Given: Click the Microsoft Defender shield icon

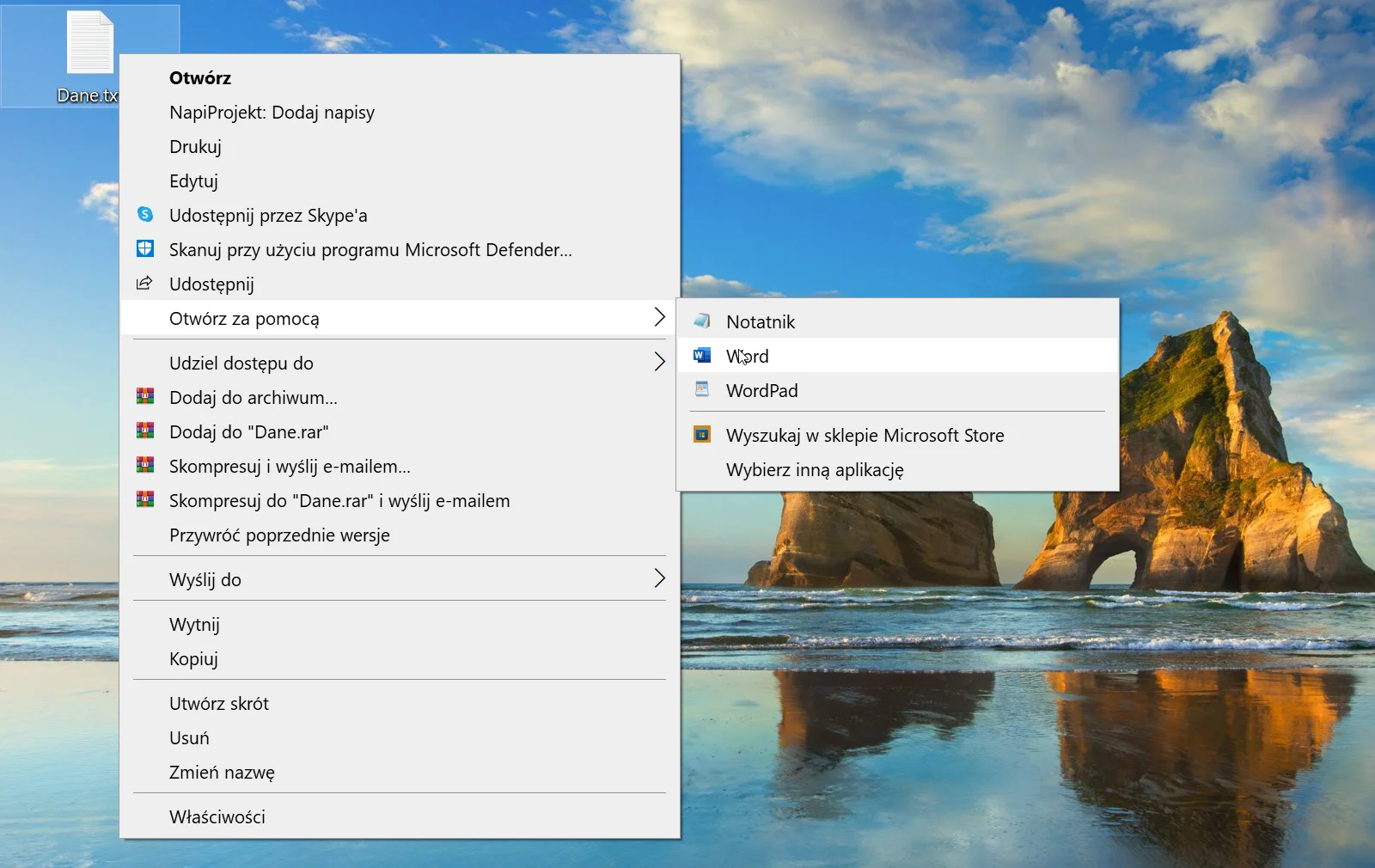Looking at the screenshot, I should coord(145,248).
